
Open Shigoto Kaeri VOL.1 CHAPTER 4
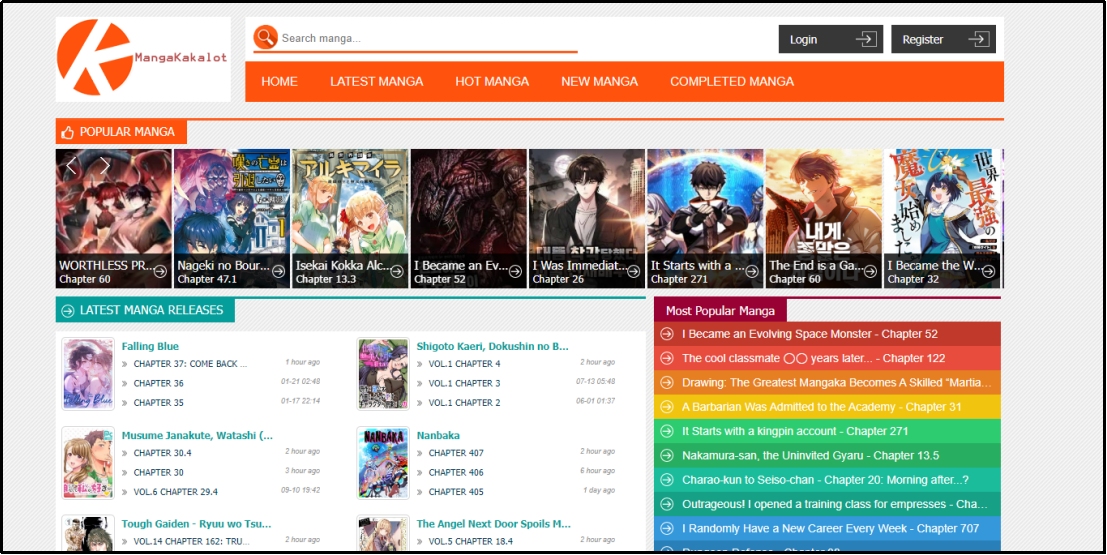pyautogui.click(x=465, y=364)
